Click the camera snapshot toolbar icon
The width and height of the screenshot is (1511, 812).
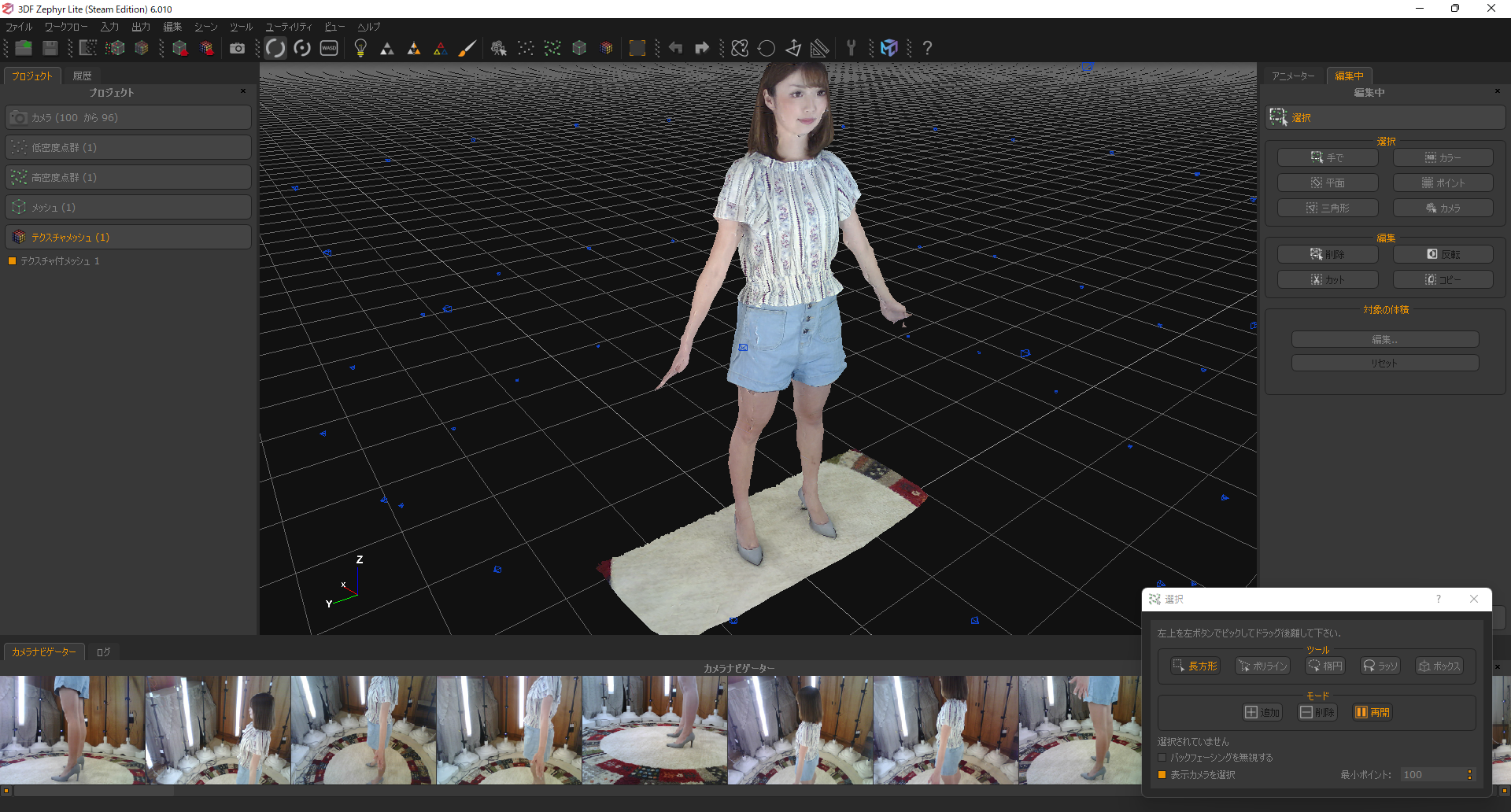click(x=237, y=49)
